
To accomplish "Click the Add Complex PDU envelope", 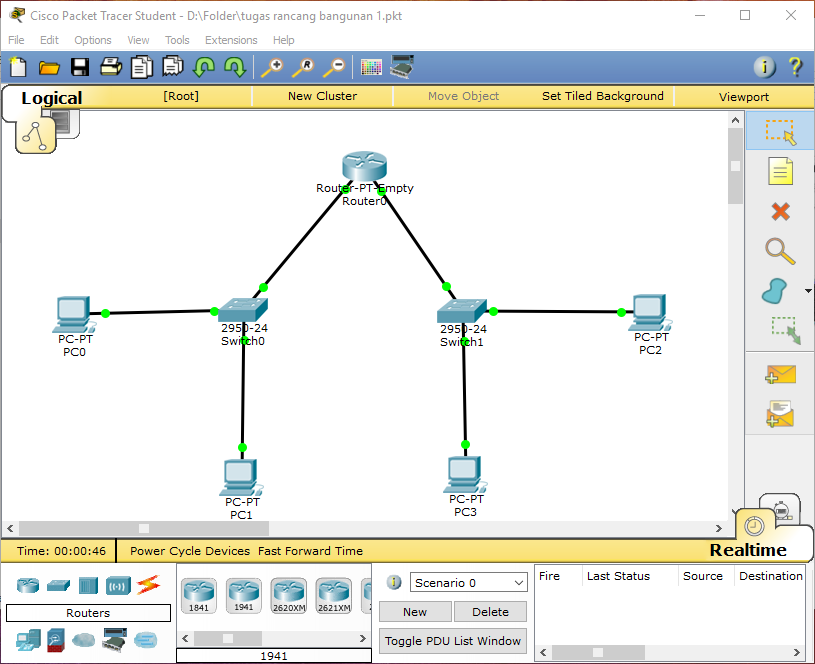I will point(780,414).
